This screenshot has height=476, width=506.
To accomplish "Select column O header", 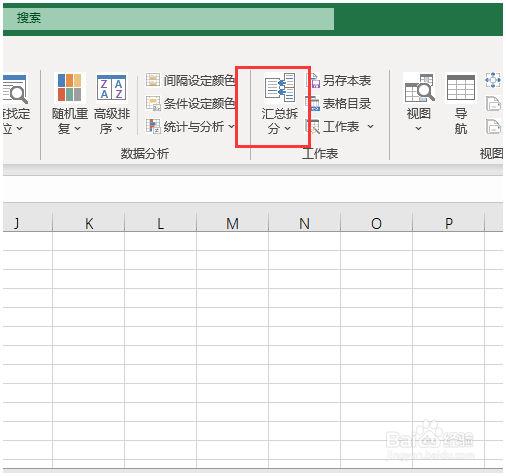I will click(376, 223).
